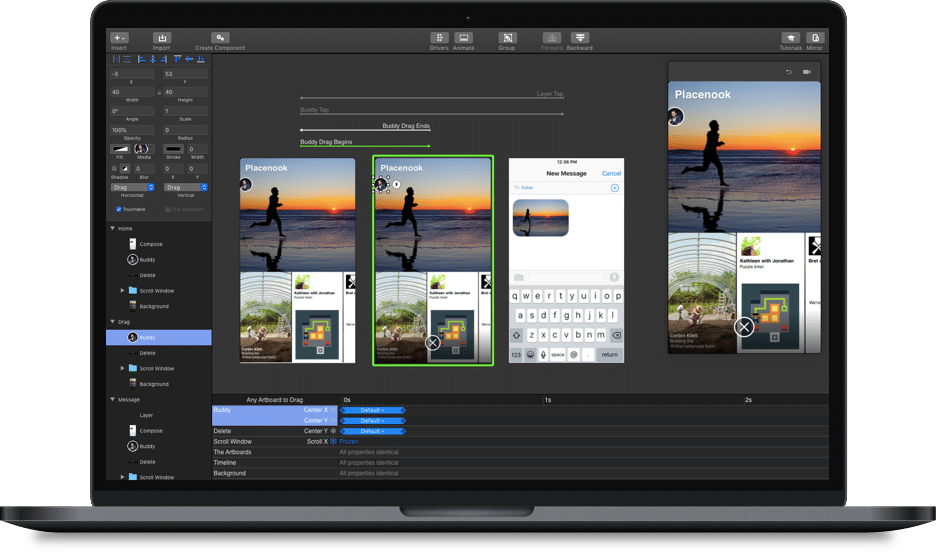Click the return key on keyboard artboard
The height and width of the screenshot is (552, 936).
(609, 354)
